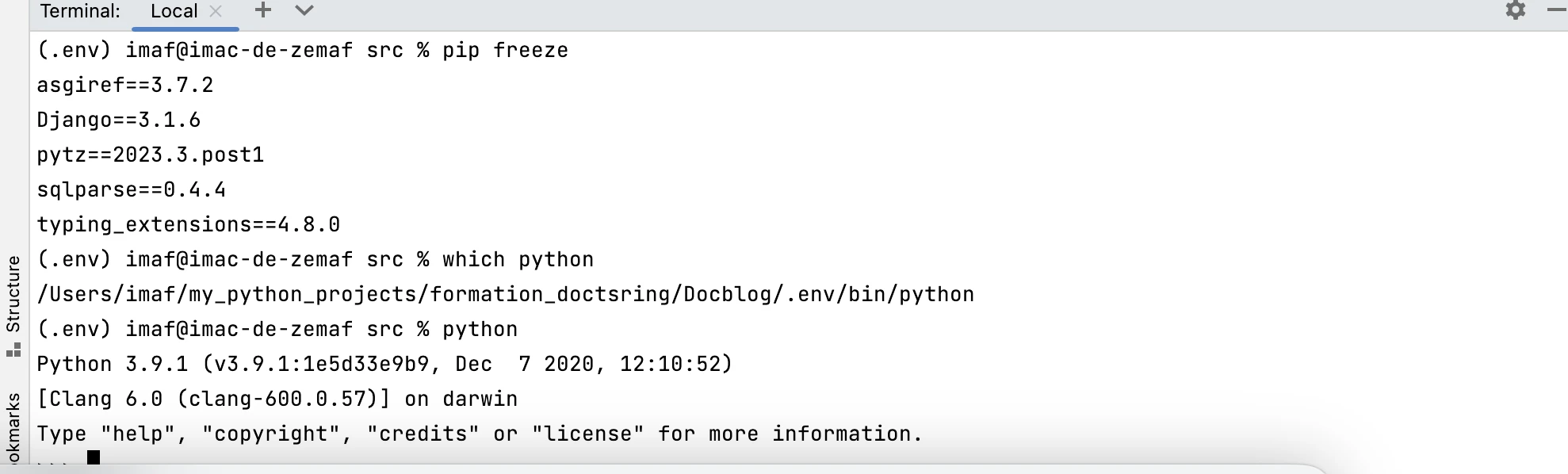Expand the terminal session options chevron
1568x474 pixels.
[304, 10]
